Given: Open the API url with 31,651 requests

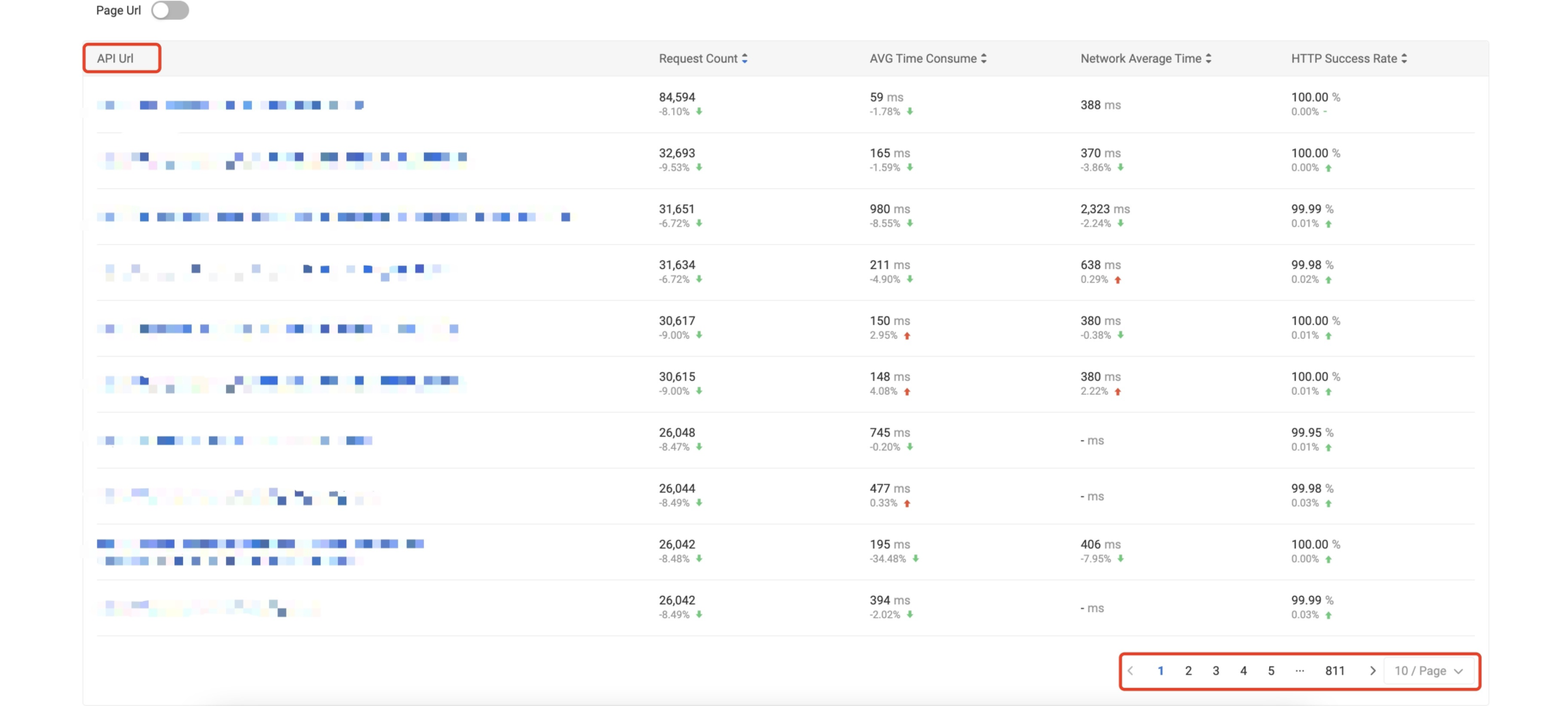Looking at the screenshot, I should tap(333, 217).
